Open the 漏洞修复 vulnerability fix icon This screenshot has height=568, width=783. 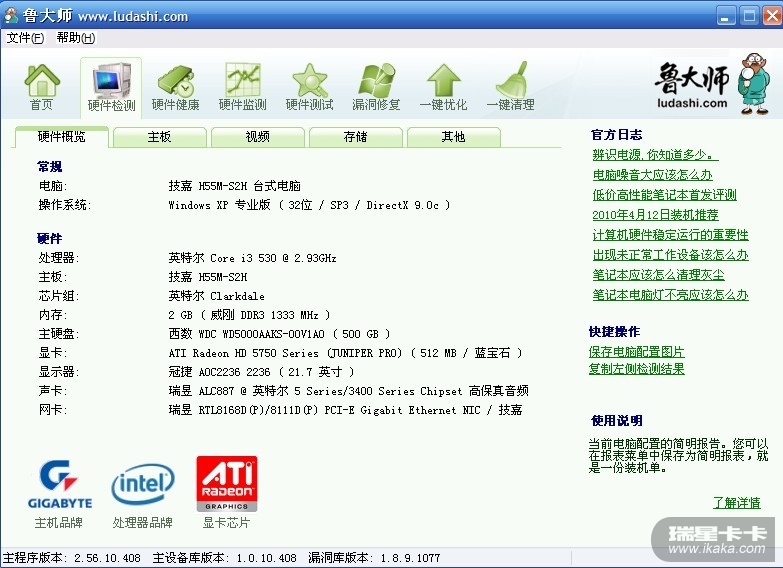[x=377, y=87]
